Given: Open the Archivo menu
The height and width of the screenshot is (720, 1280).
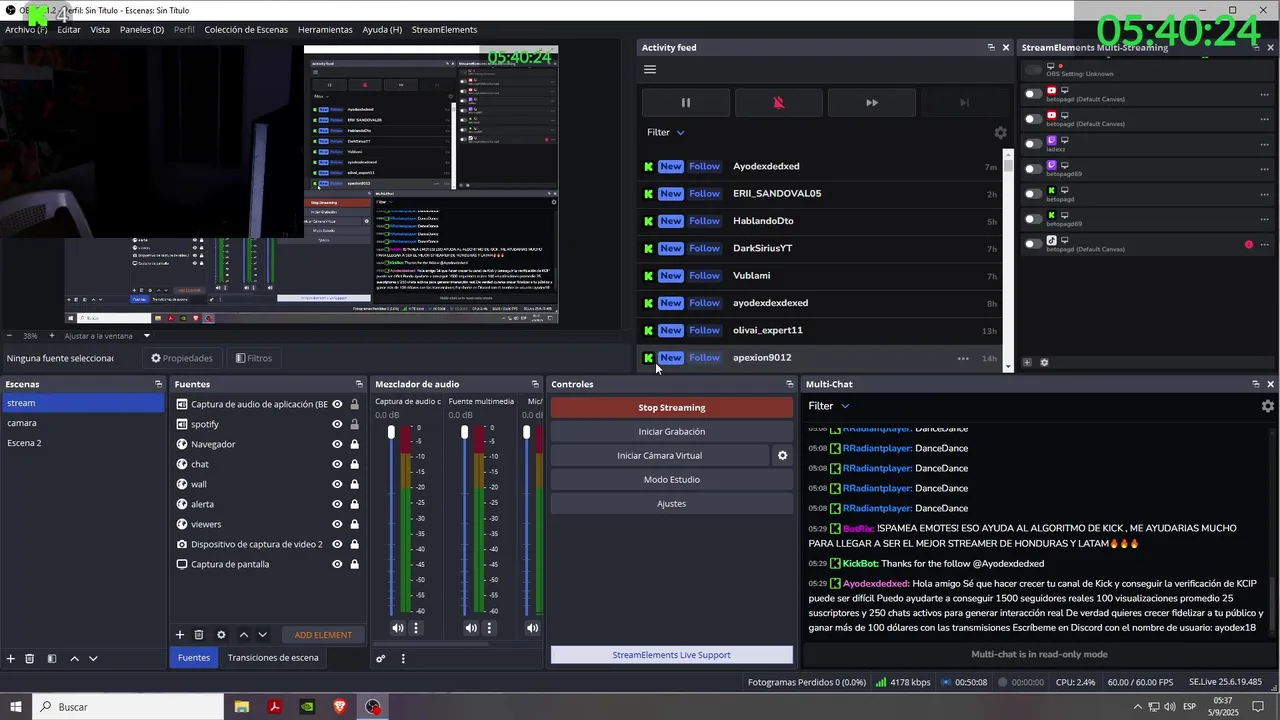Looking at the screenshot, I should (x=26, y=30).
